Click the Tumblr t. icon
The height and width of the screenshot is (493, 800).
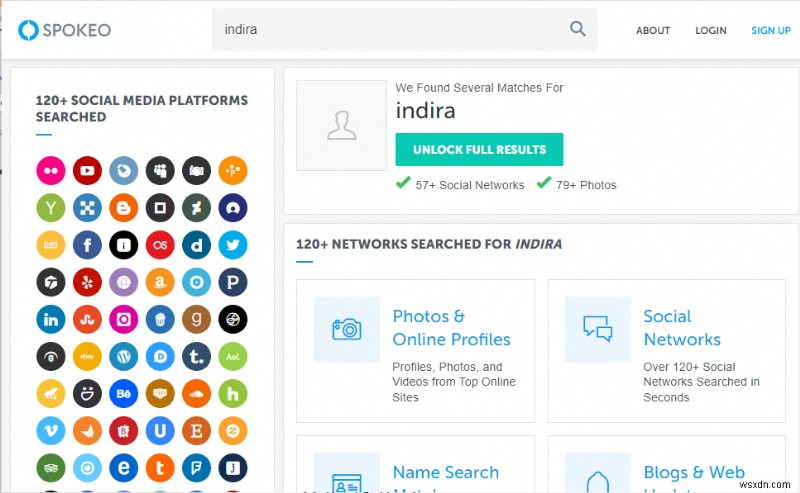[196, 357]
